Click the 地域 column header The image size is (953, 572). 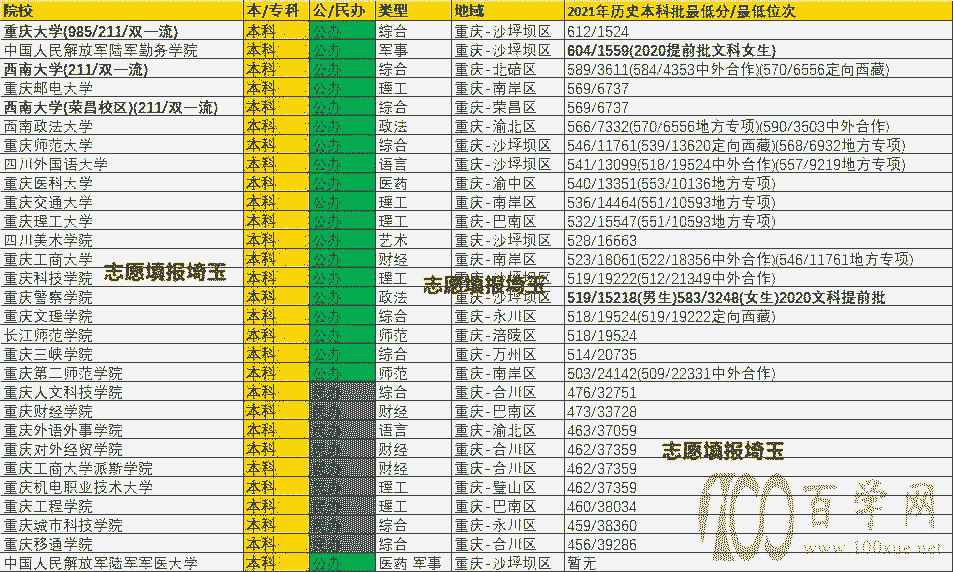[508, 10]
